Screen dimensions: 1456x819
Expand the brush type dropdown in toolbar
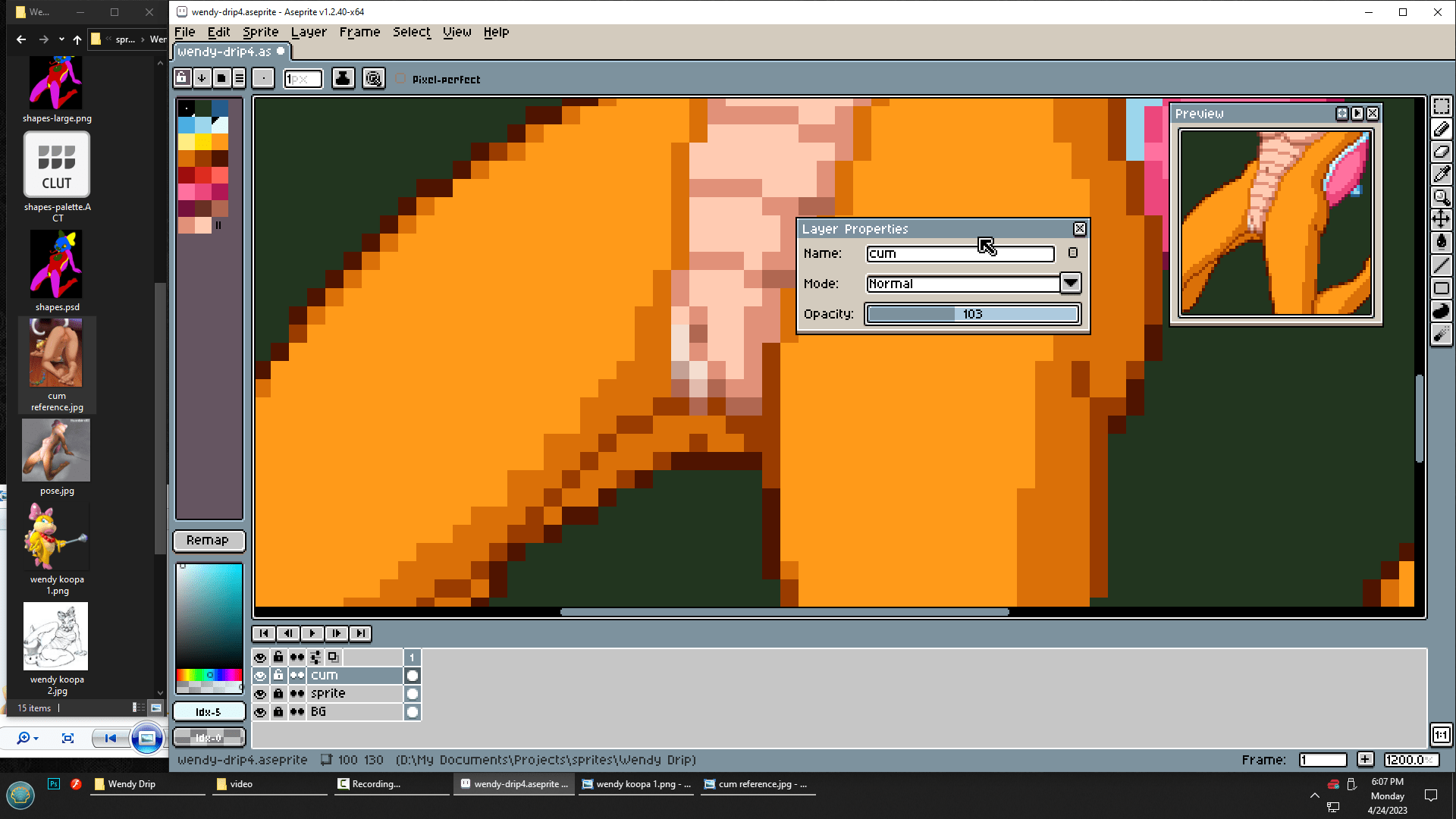click(x=263, y=79)
